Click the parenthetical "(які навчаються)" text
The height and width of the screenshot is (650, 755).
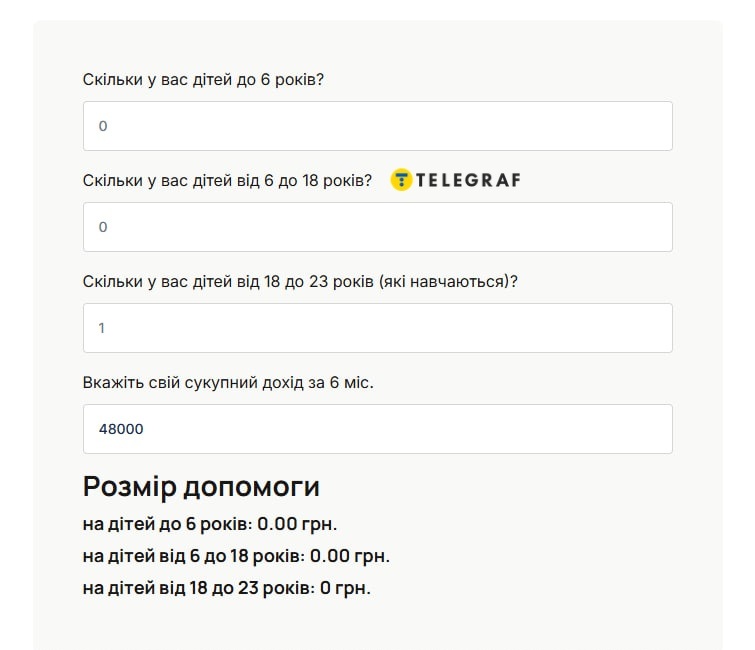pos(448,282)
